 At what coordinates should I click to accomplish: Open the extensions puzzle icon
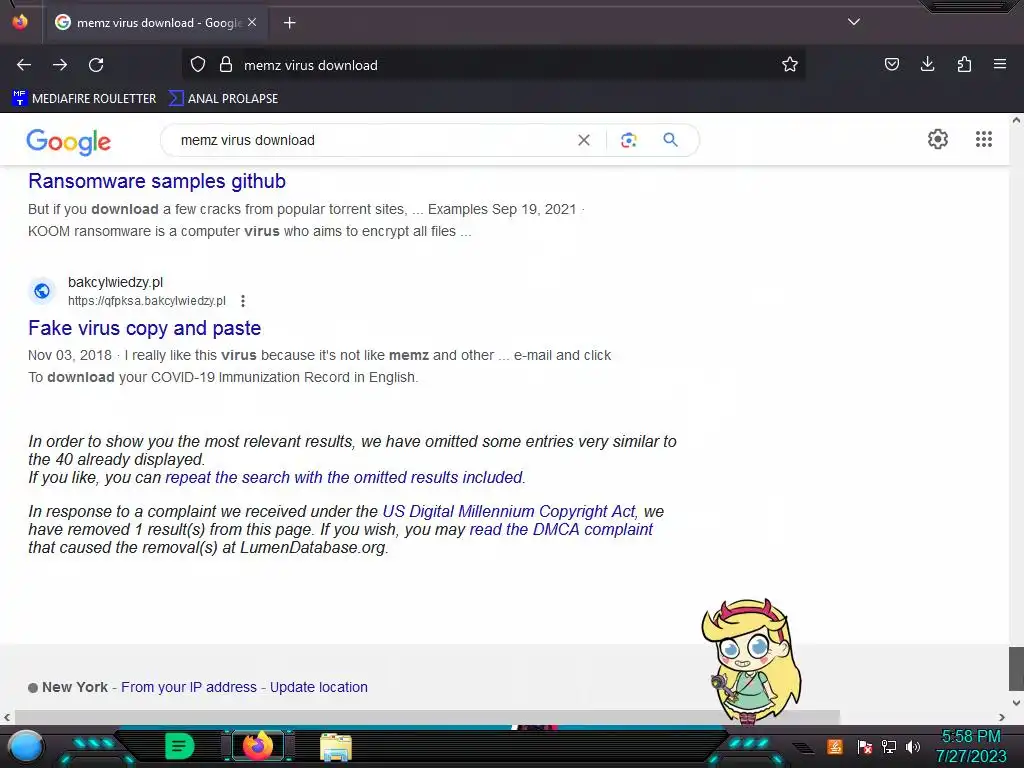point(964,65)
